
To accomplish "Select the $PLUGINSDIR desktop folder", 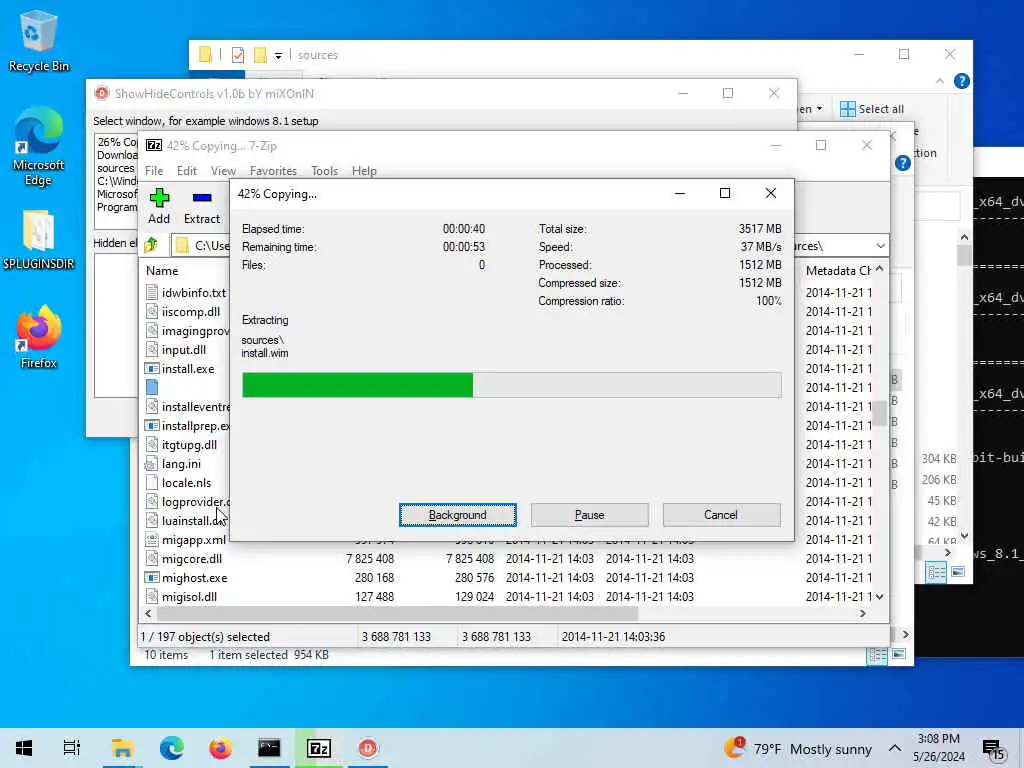I will [39, 240].
